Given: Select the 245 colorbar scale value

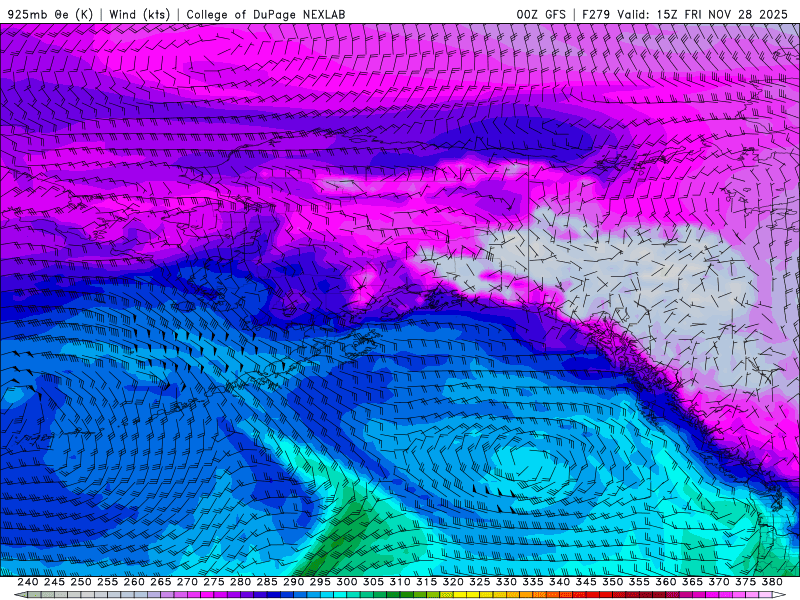Looking at the screenshot, I should [54, 582].
